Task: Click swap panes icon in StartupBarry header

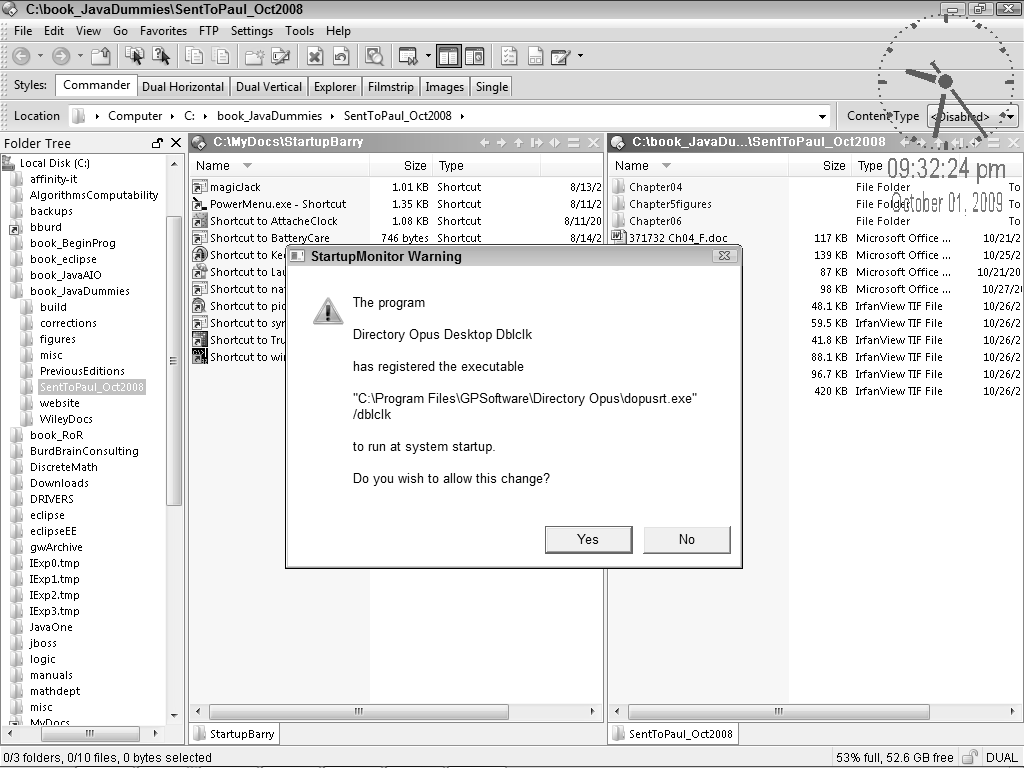Action: point(555,142)
